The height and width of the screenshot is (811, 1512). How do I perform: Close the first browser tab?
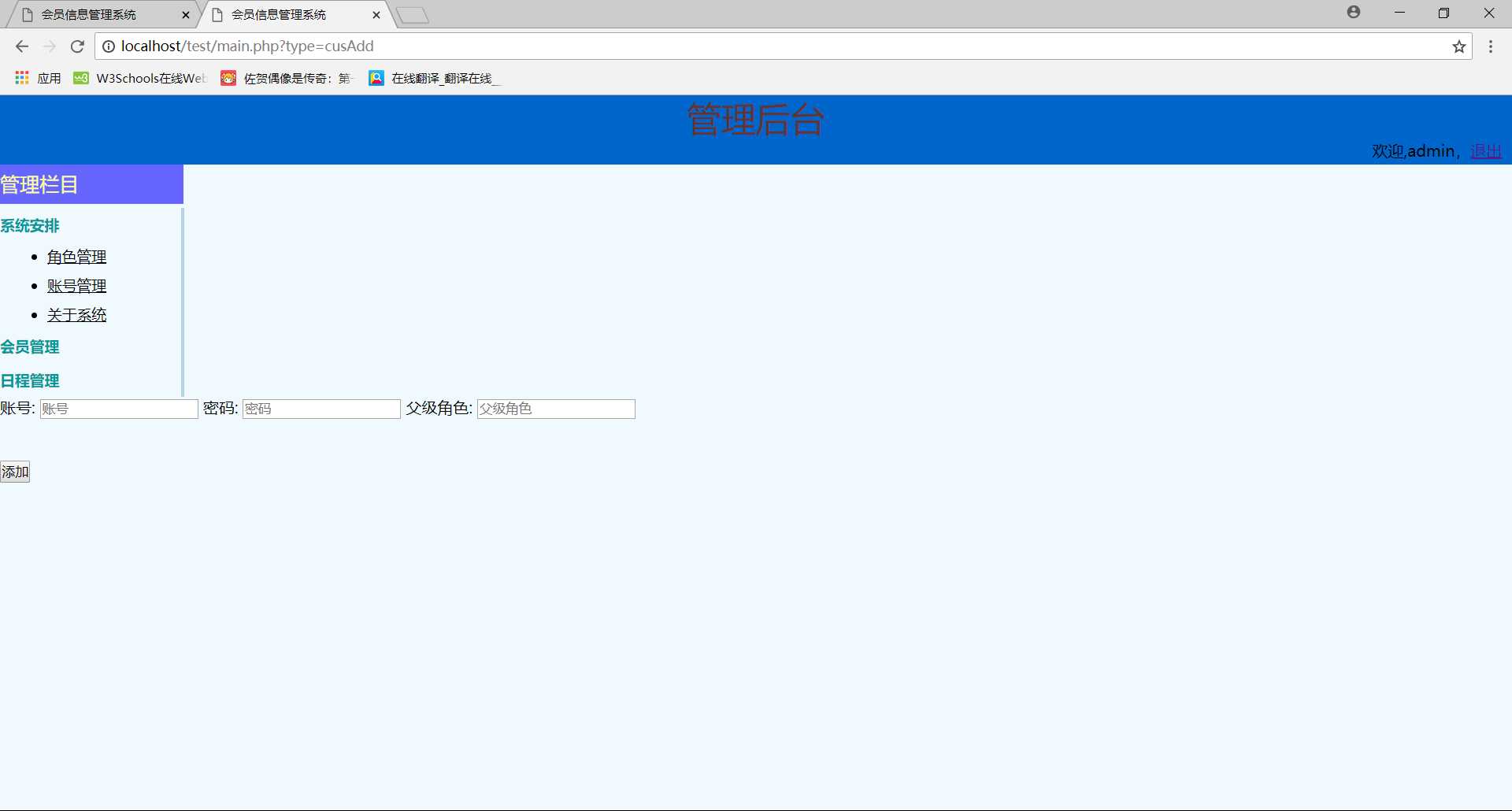(186, 15)
